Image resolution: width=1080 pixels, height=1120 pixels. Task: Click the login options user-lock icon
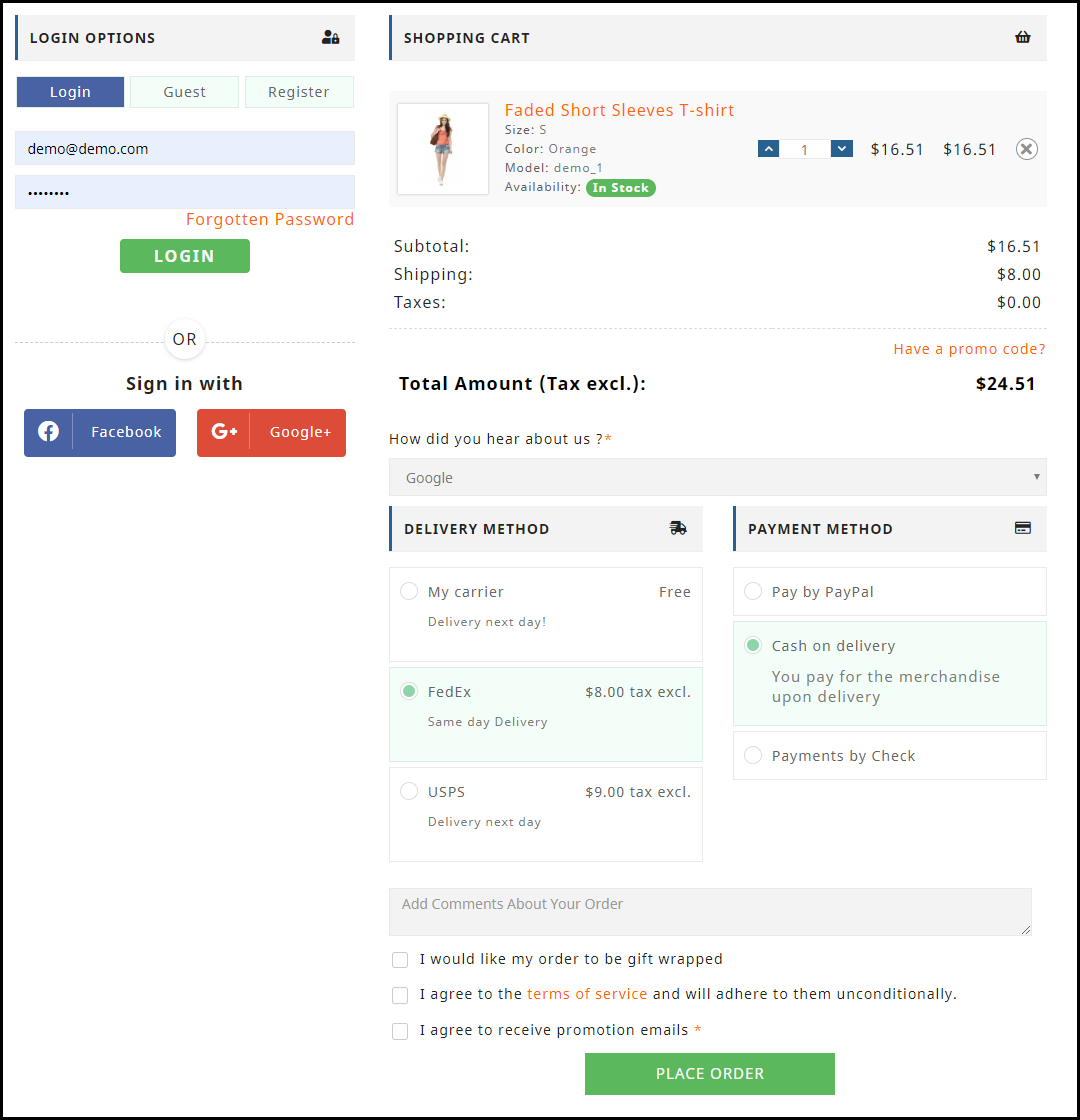[x=330, y=36]
